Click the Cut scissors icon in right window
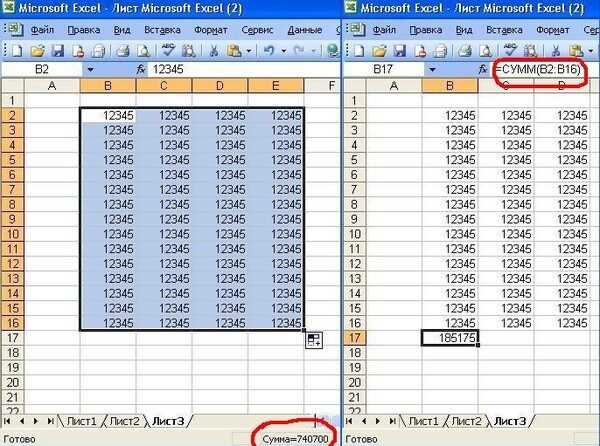Viewport: 600px width, 446px height. point(556,51)
